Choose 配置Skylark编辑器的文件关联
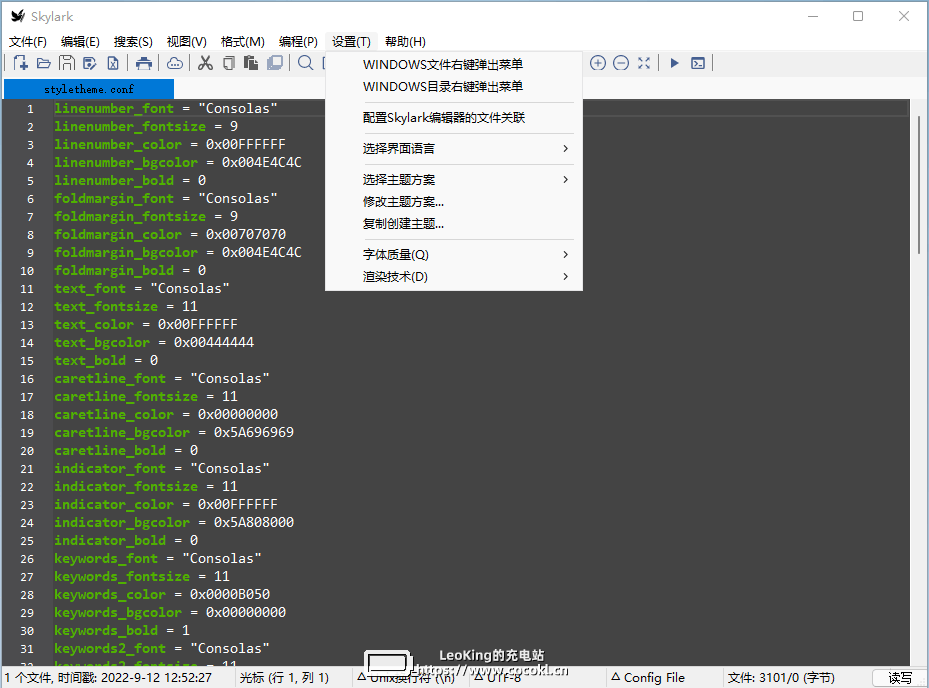Image resolution: width=929 pixels, height=688 pixels. [x=454, y=117]
